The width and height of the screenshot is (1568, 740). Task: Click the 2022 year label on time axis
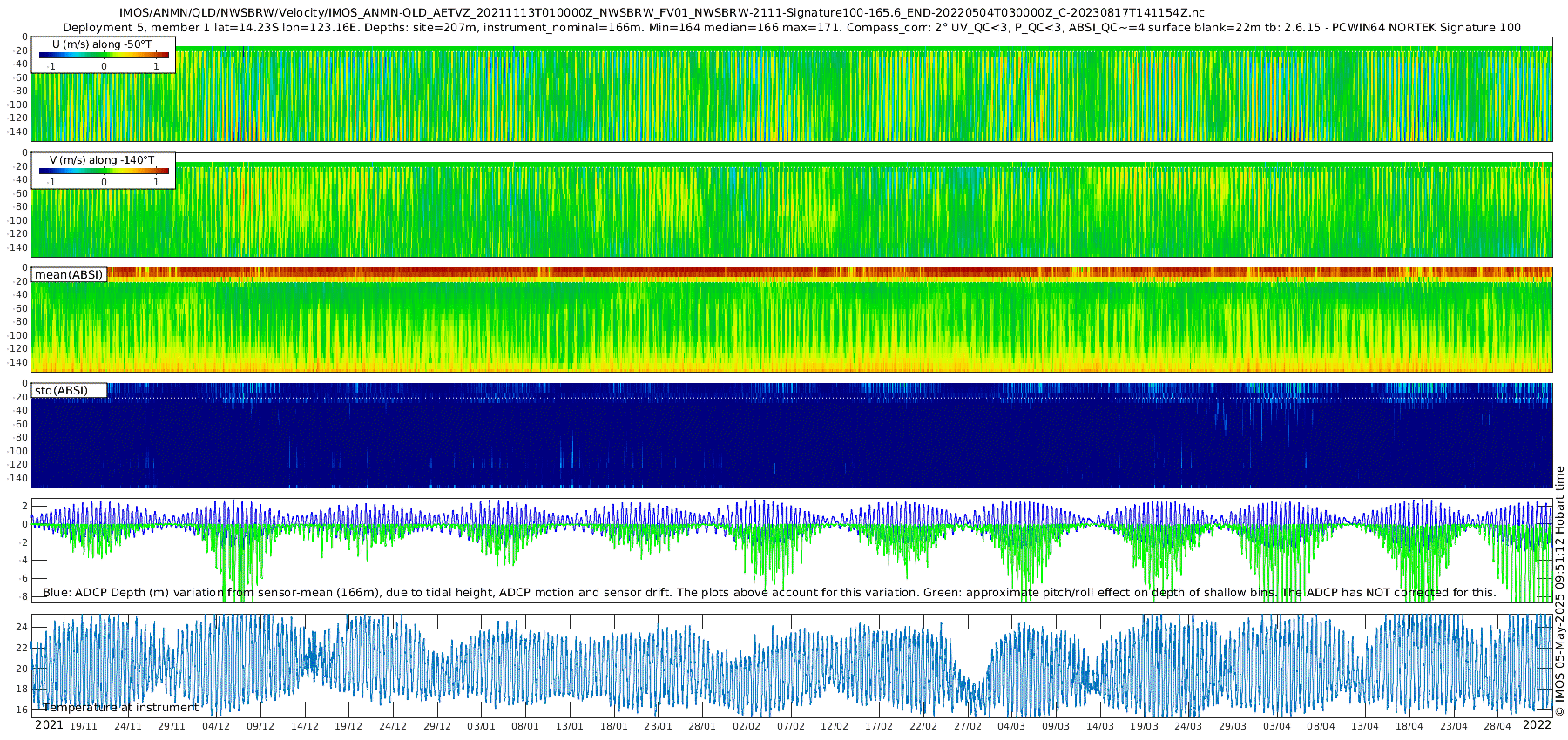[x=1537, y=725]
